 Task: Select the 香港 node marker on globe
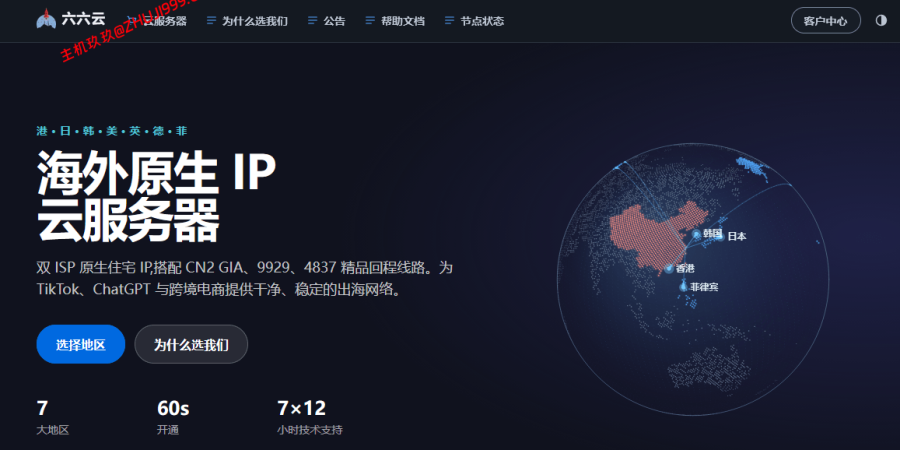coord(669,268)
